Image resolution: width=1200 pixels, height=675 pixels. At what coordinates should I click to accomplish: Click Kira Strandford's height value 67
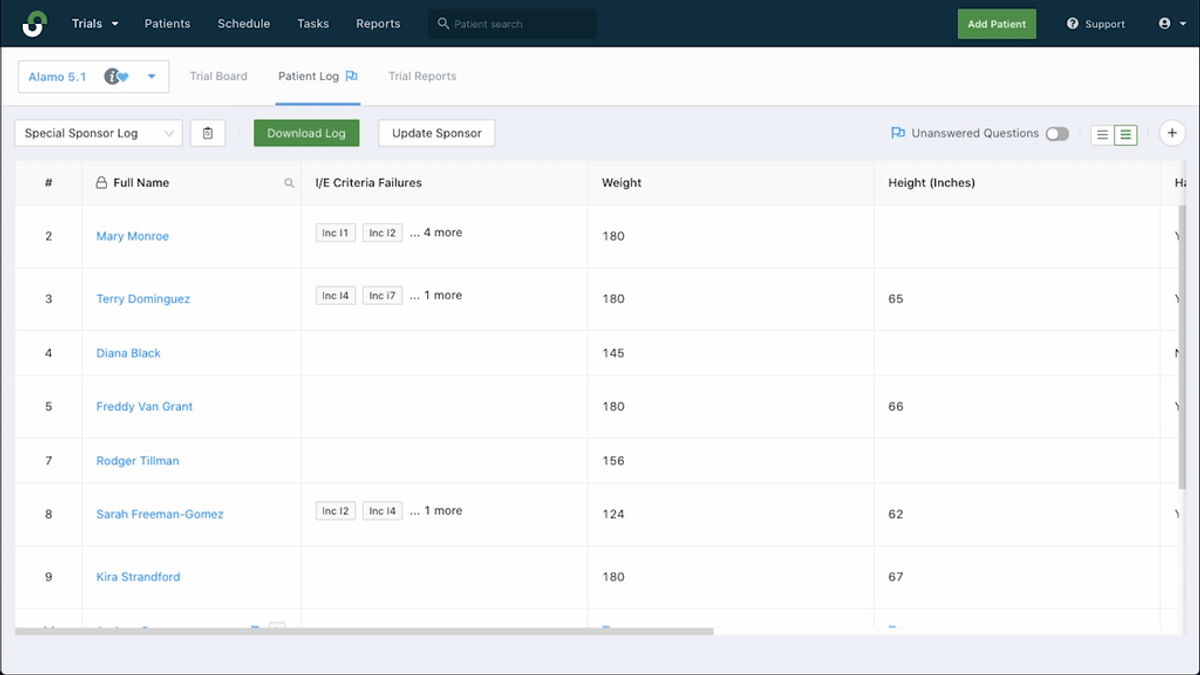coord(895,577)
